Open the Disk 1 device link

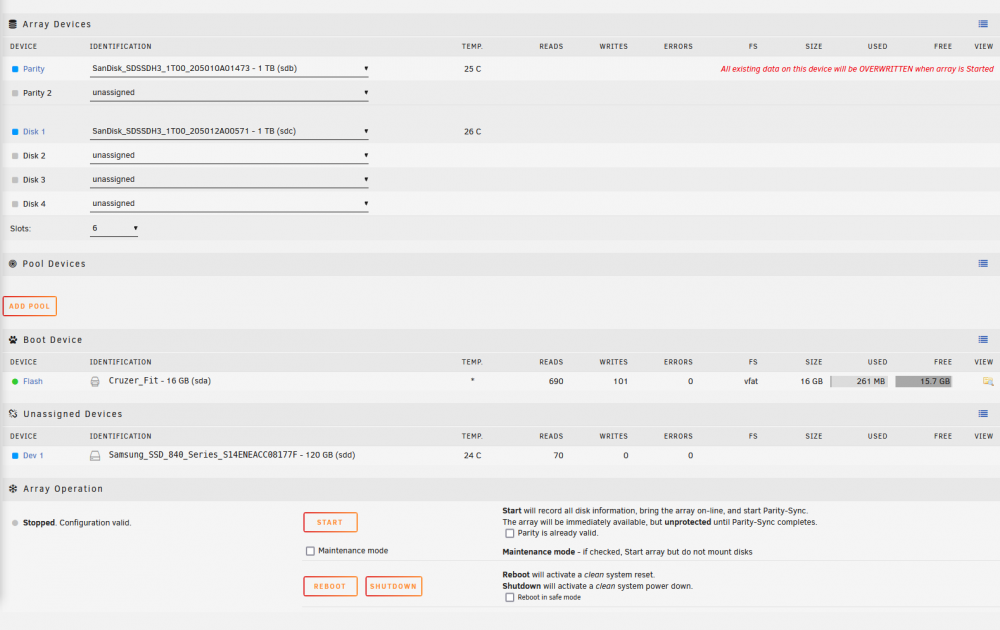(34, 132)
